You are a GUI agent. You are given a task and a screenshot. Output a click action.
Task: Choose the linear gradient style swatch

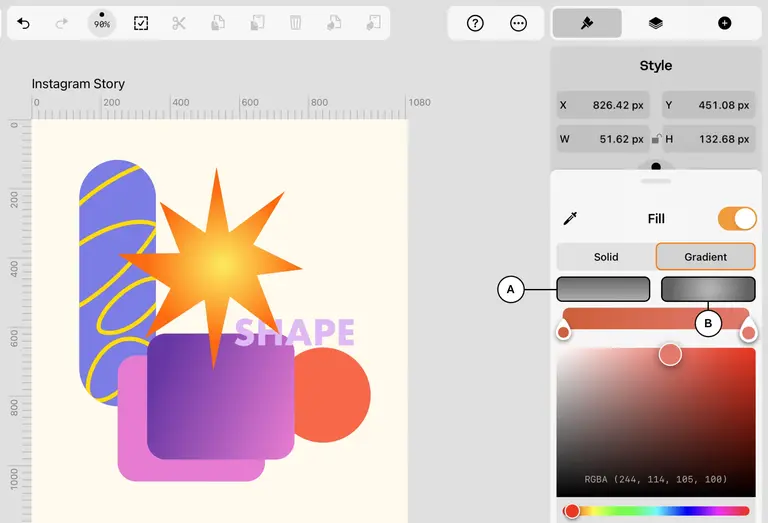pyautogui.click(x=603, y=289)
